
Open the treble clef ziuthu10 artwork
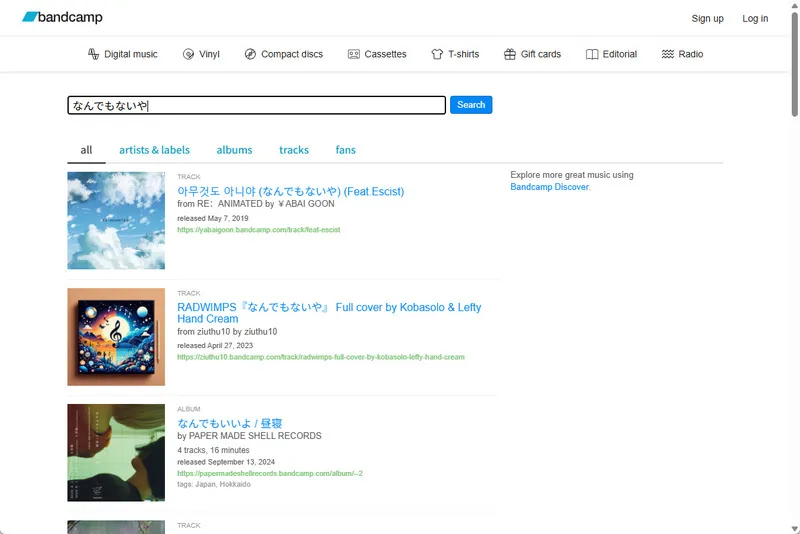116,337
